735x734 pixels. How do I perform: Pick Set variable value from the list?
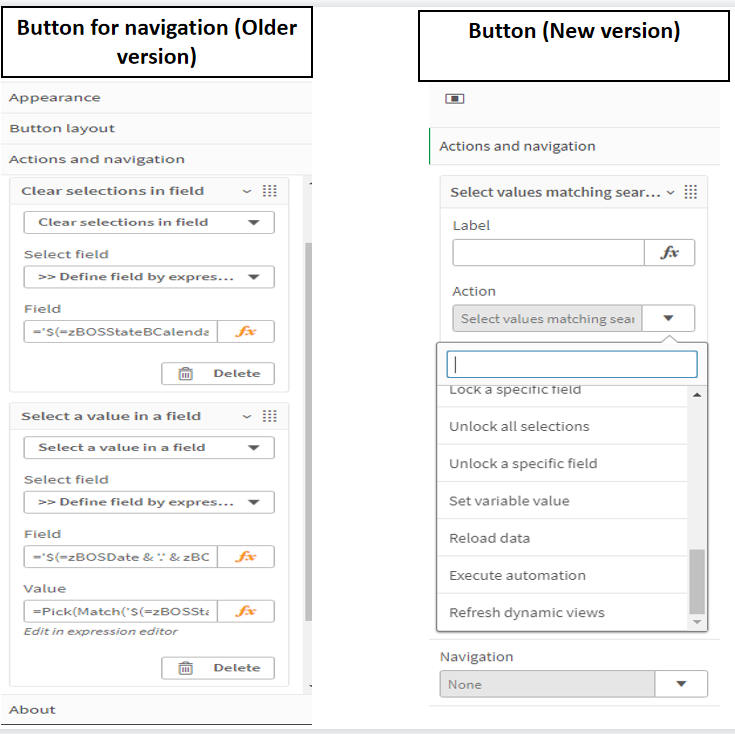[508, 501]
